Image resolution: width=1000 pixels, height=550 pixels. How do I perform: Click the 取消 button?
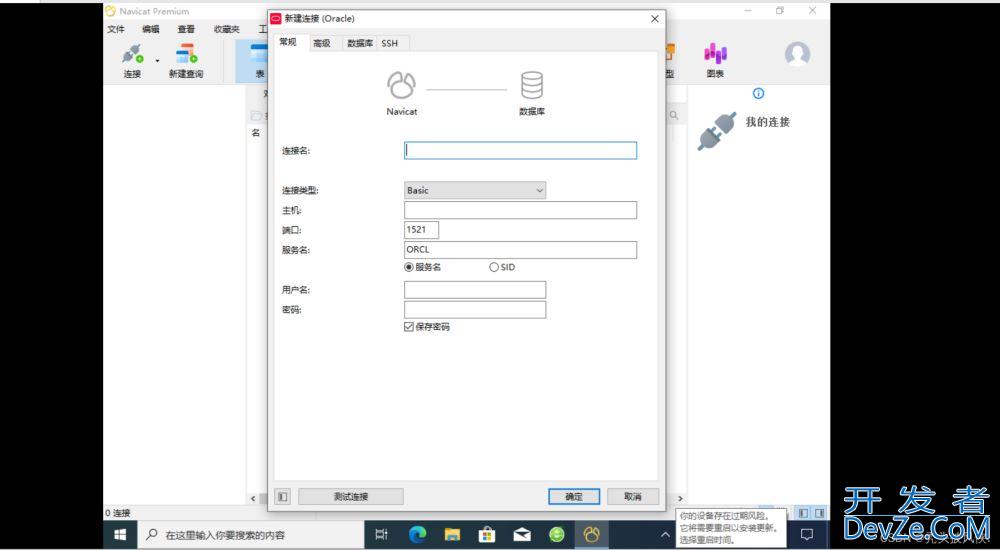point(633,496)
